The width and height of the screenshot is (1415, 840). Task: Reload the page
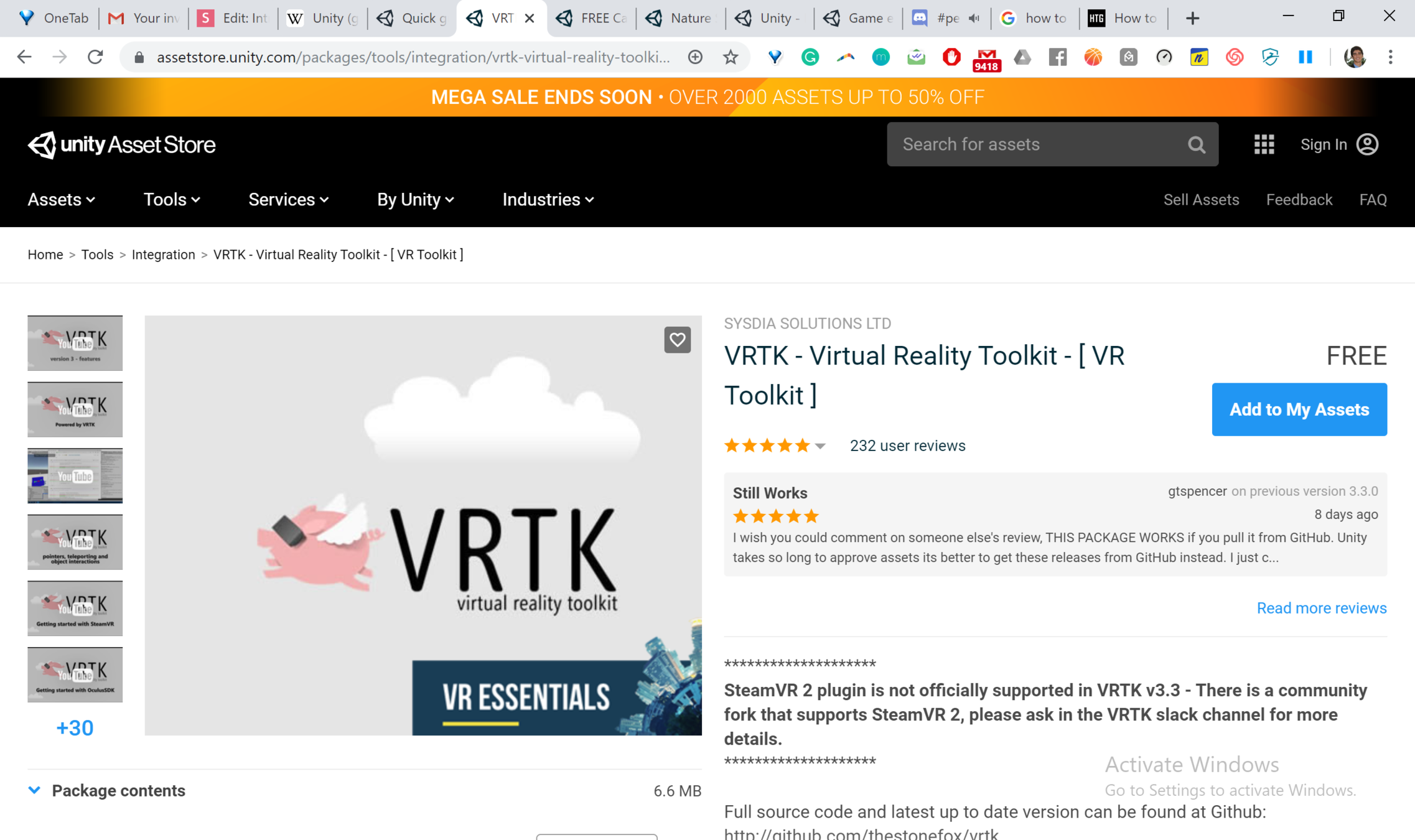[95, 57]
